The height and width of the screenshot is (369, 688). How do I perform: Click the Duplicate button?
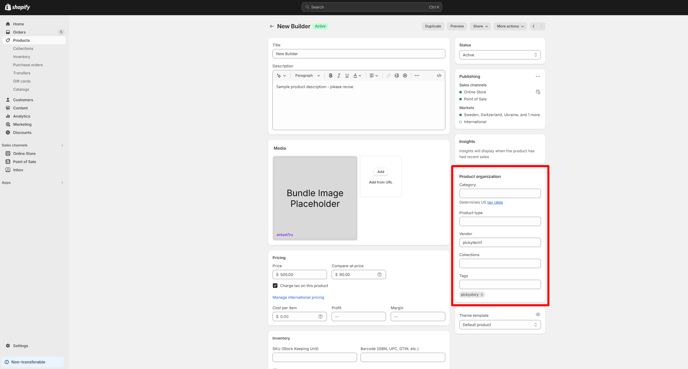click(433, 26)
